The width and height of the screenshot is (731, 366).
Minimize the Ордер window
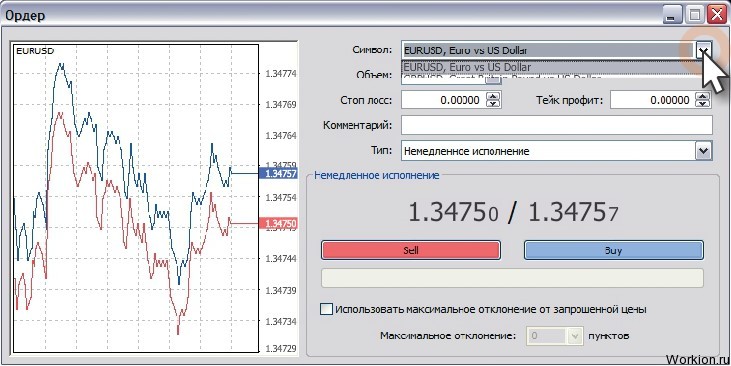[x=671, y=15]
